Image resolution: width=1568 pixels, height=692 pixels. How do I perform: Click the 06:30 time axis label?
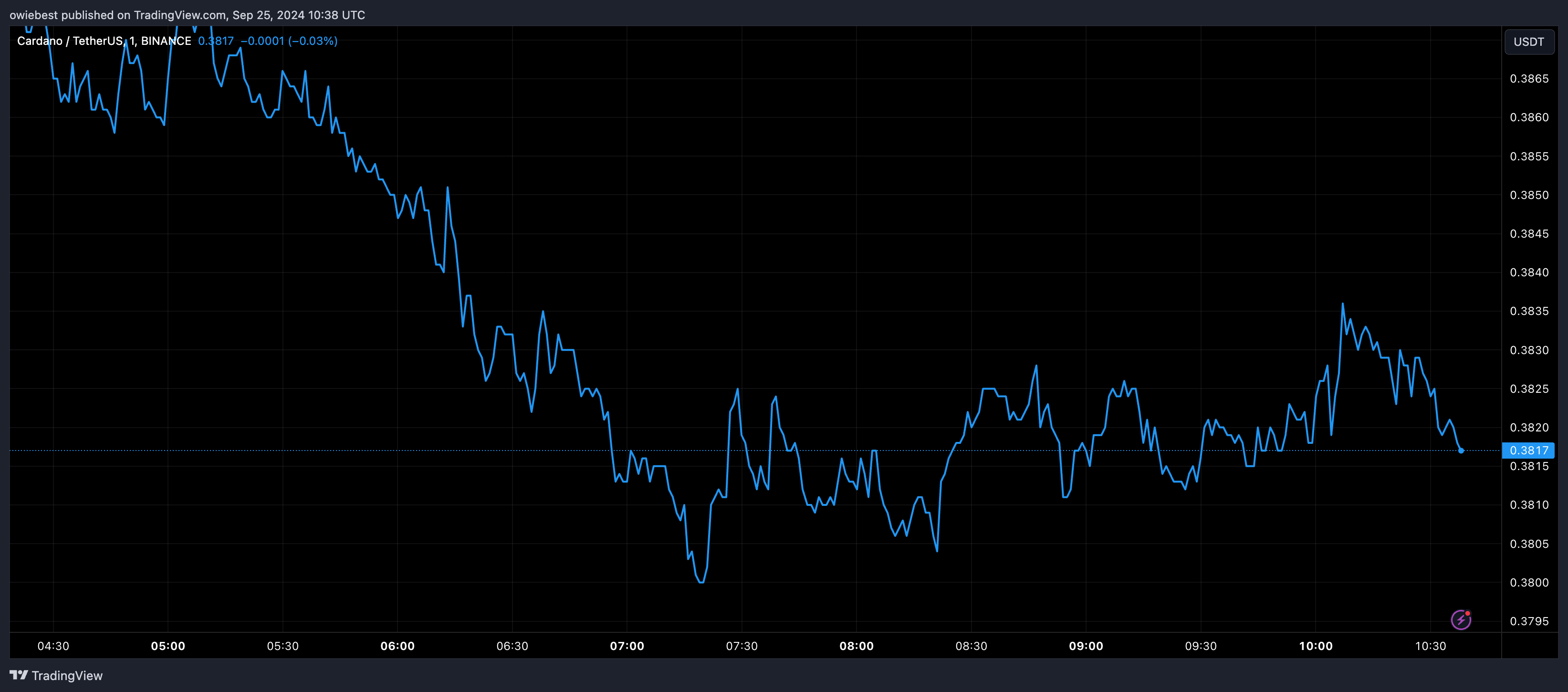pos(512,646)
